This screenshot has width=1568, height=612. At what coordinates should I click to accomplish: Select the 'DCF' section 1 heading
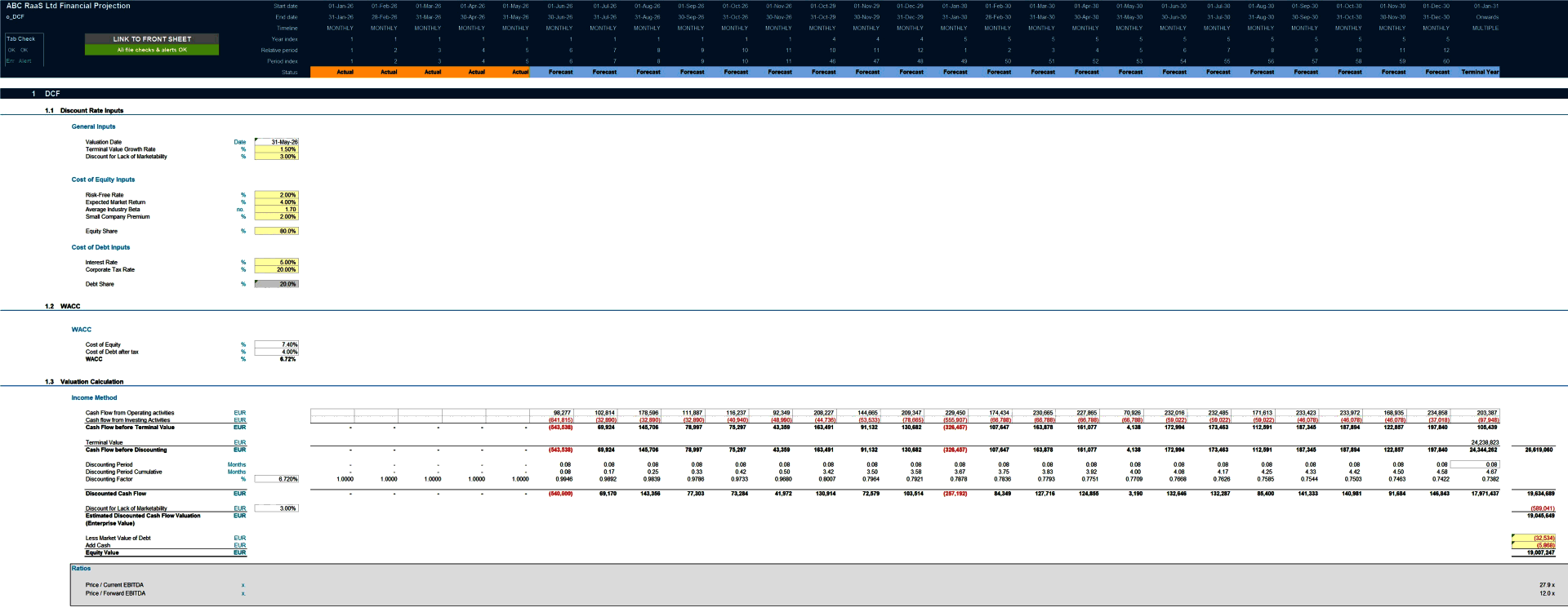[x=52, y=94]
